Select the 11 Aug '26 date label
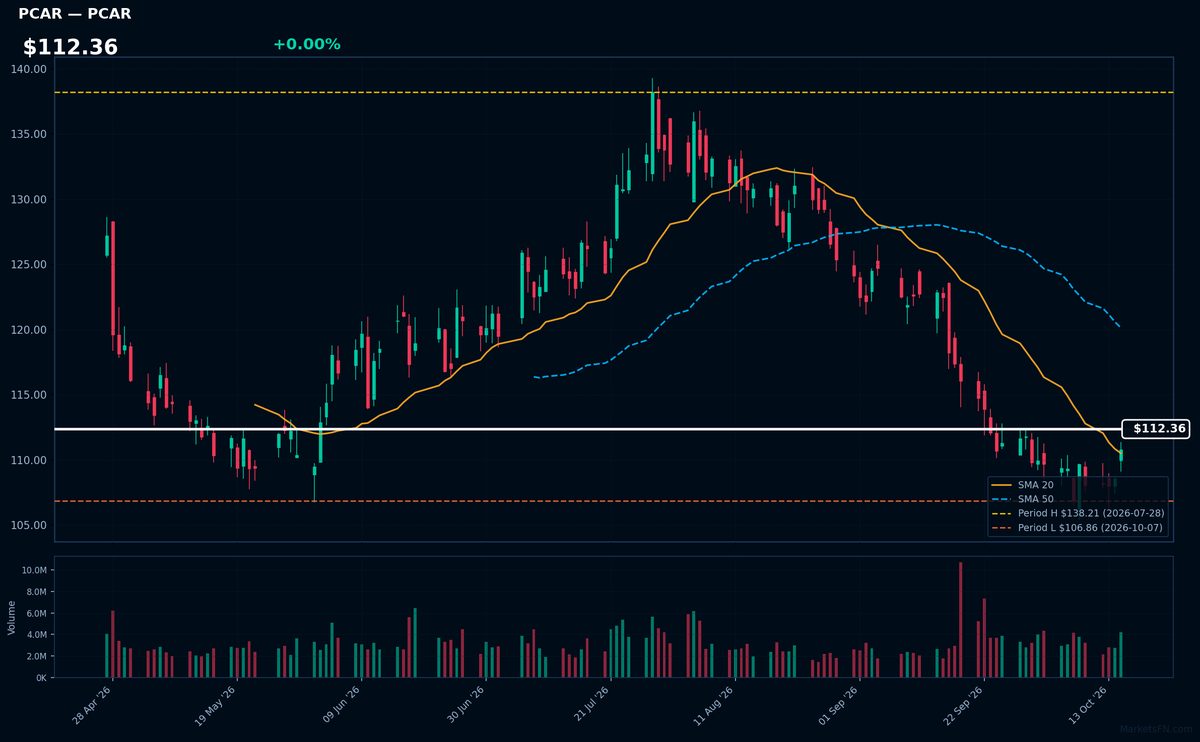1200x742 pixels. pos(713,705)
